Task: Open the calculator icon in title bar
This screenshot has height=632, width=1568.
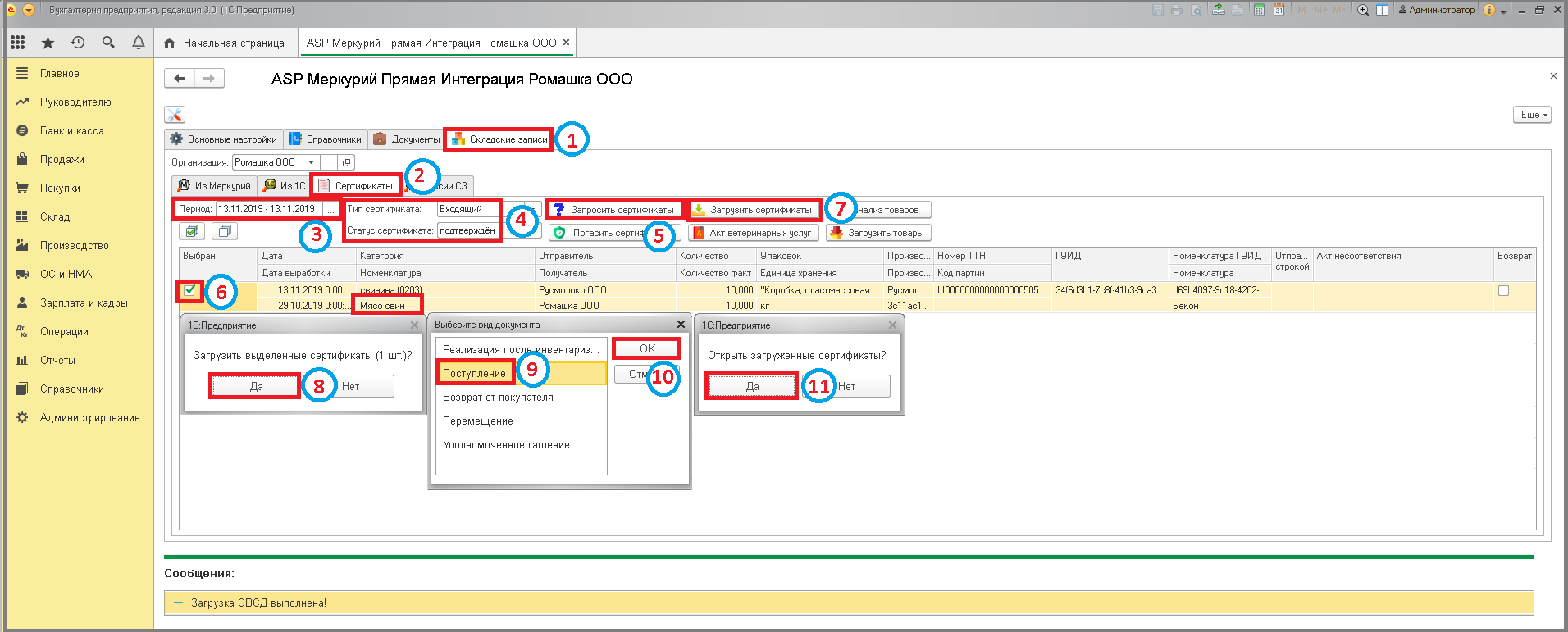Action: click(x=1259, y=10)
